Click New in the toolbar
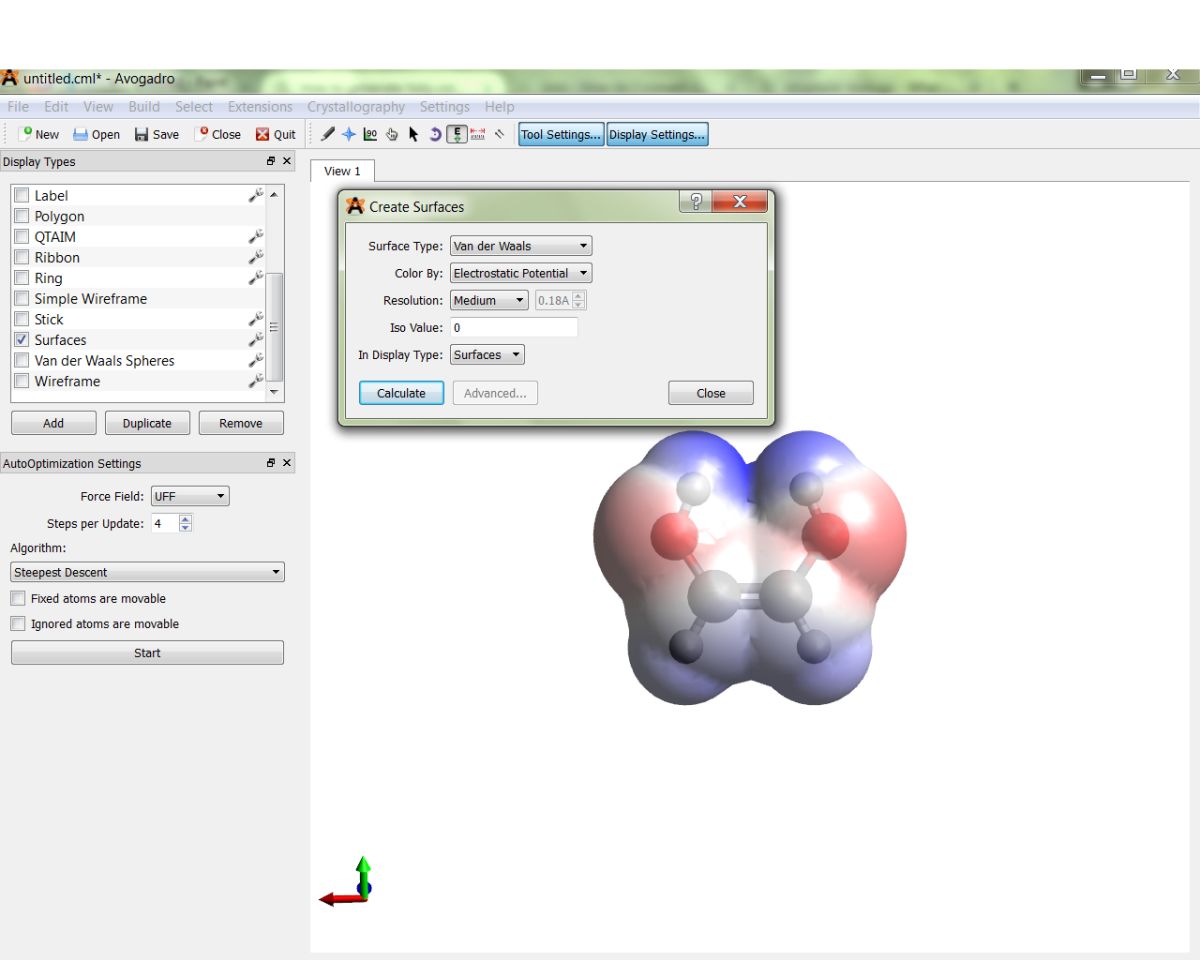This screenshot has width=1200, height=960. tap(39, 134)
